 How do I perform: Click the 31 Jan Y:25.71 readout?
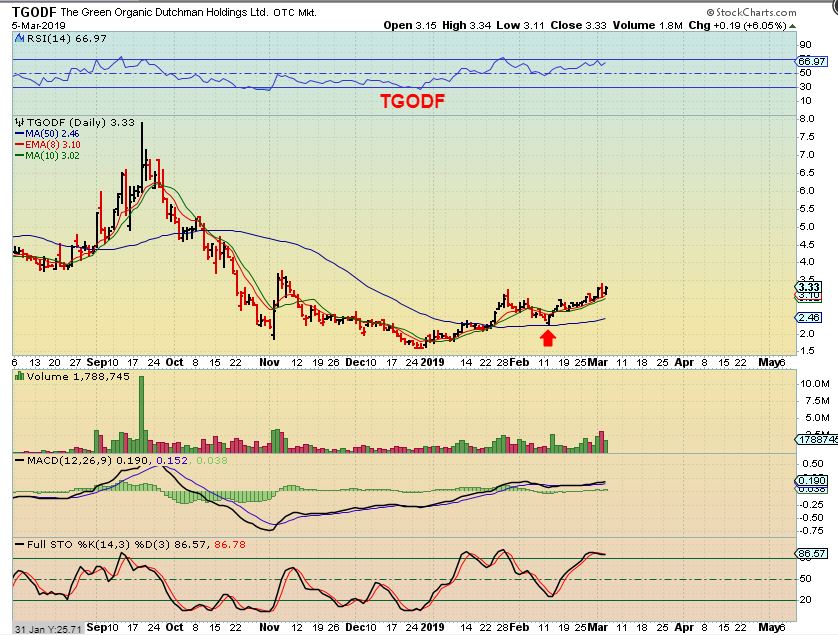[x=49, y=629]
